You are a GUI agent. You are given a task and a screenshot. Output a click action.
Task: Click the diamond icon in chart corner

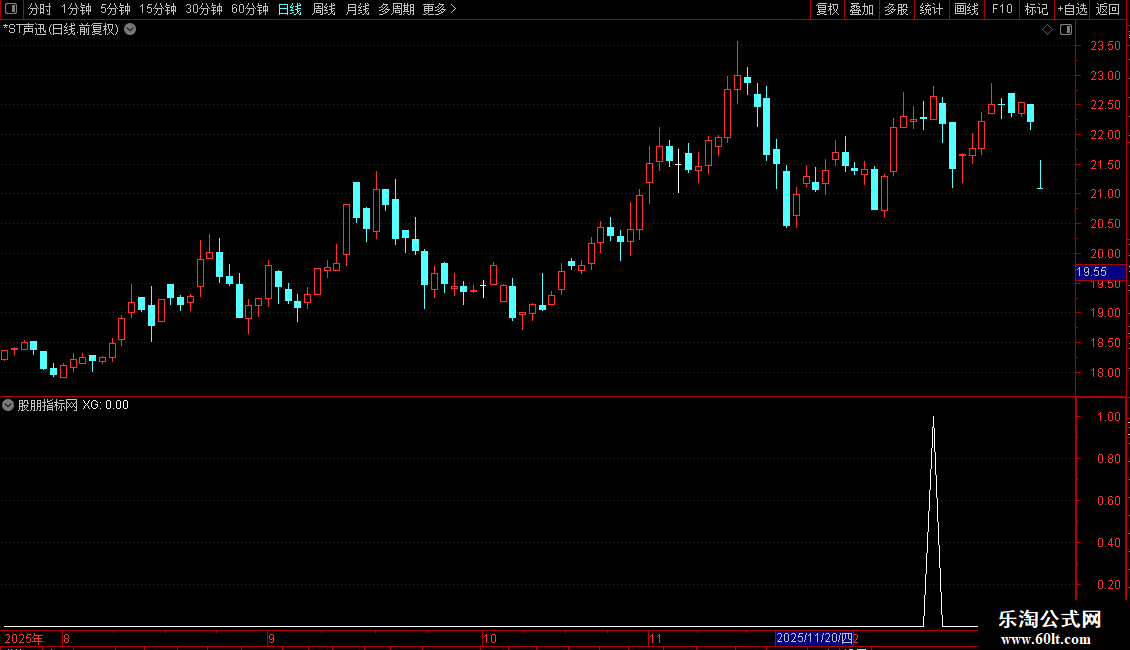click(1047, 30)
